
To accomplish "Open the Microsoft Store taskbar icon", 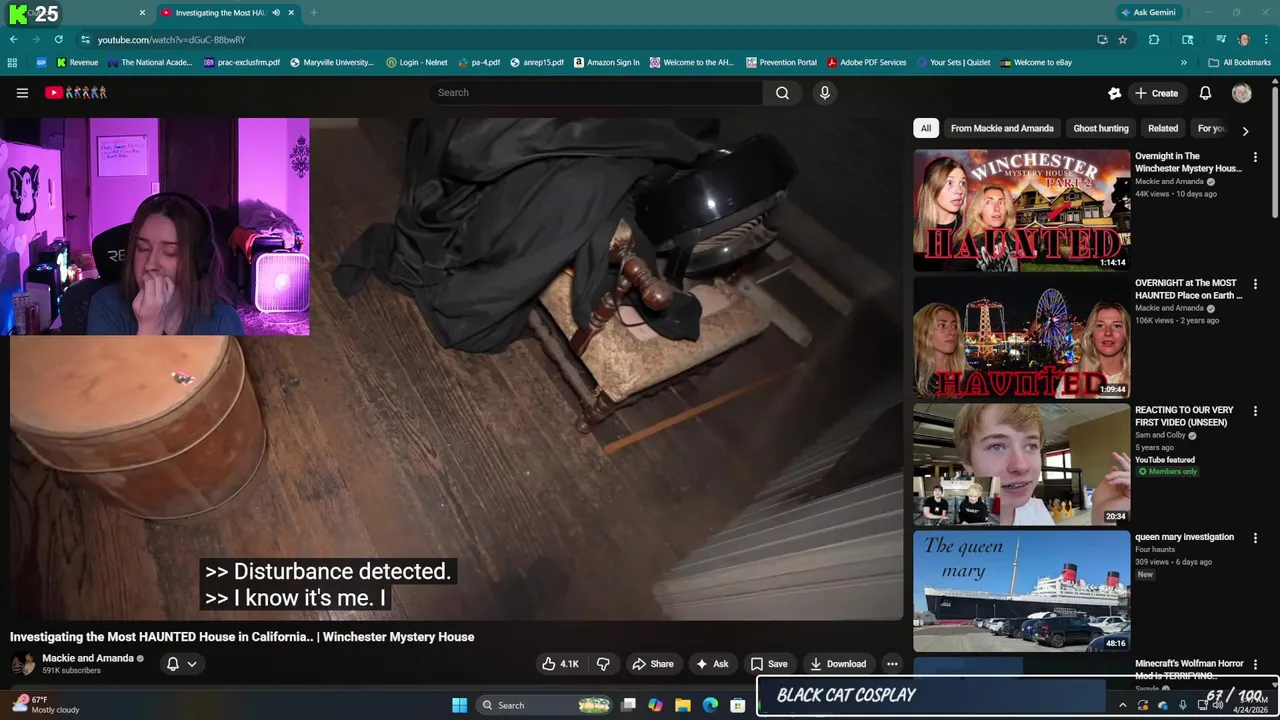I will [738, 705].
